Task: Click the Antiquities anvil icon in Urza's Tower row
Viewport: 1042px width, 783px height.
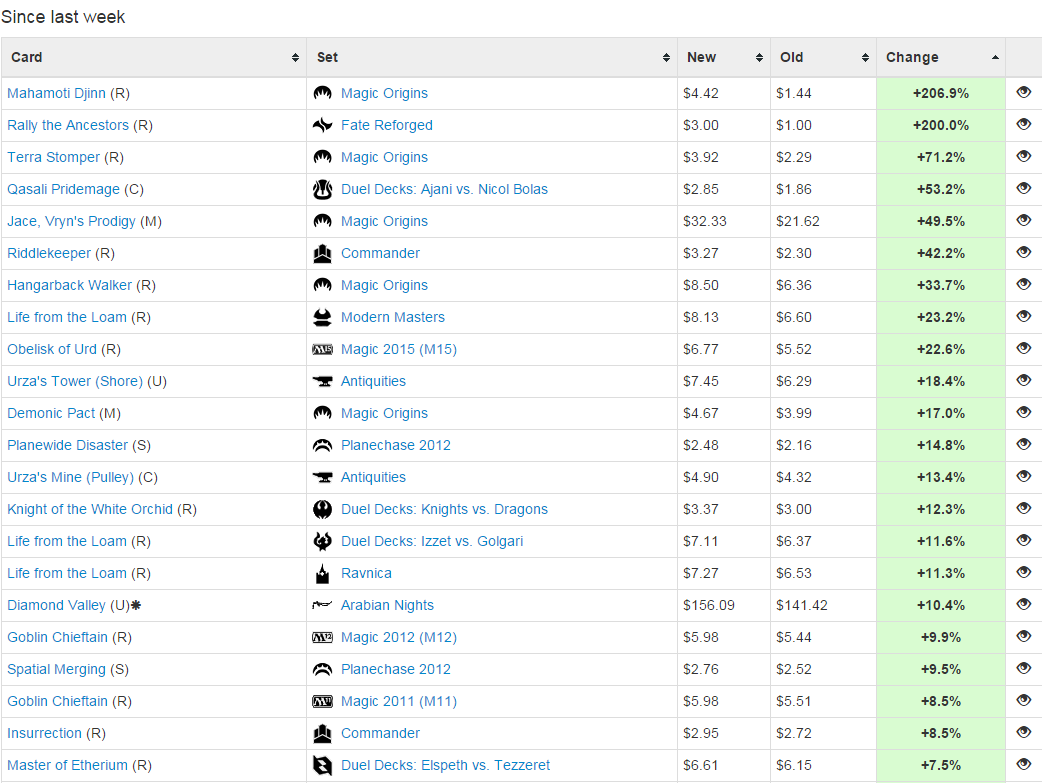Action: pyautogui.click(x=322, y=382)
